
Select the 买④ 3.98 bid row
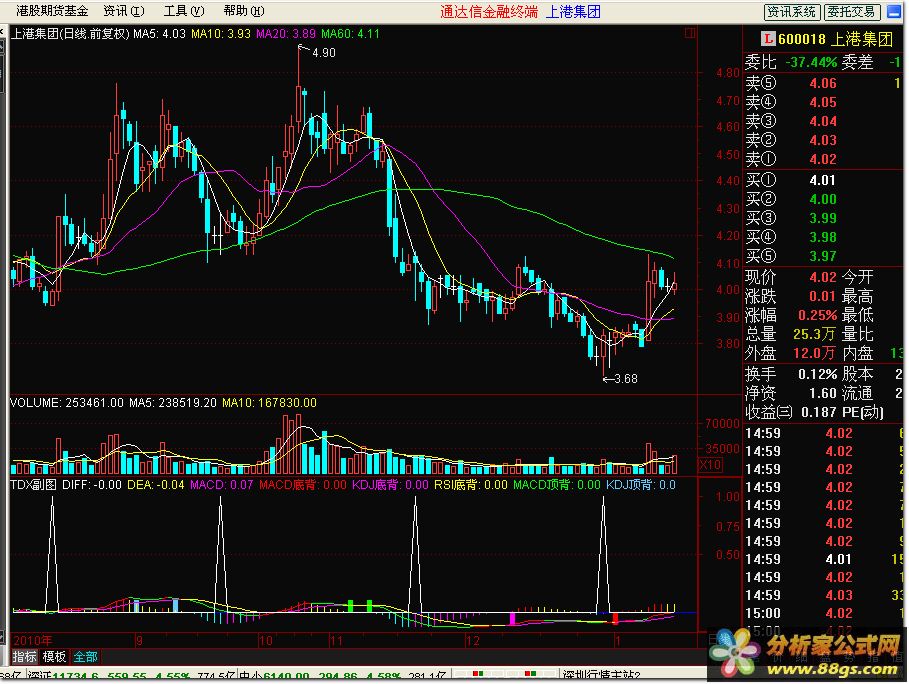click(x=823, y=237)
